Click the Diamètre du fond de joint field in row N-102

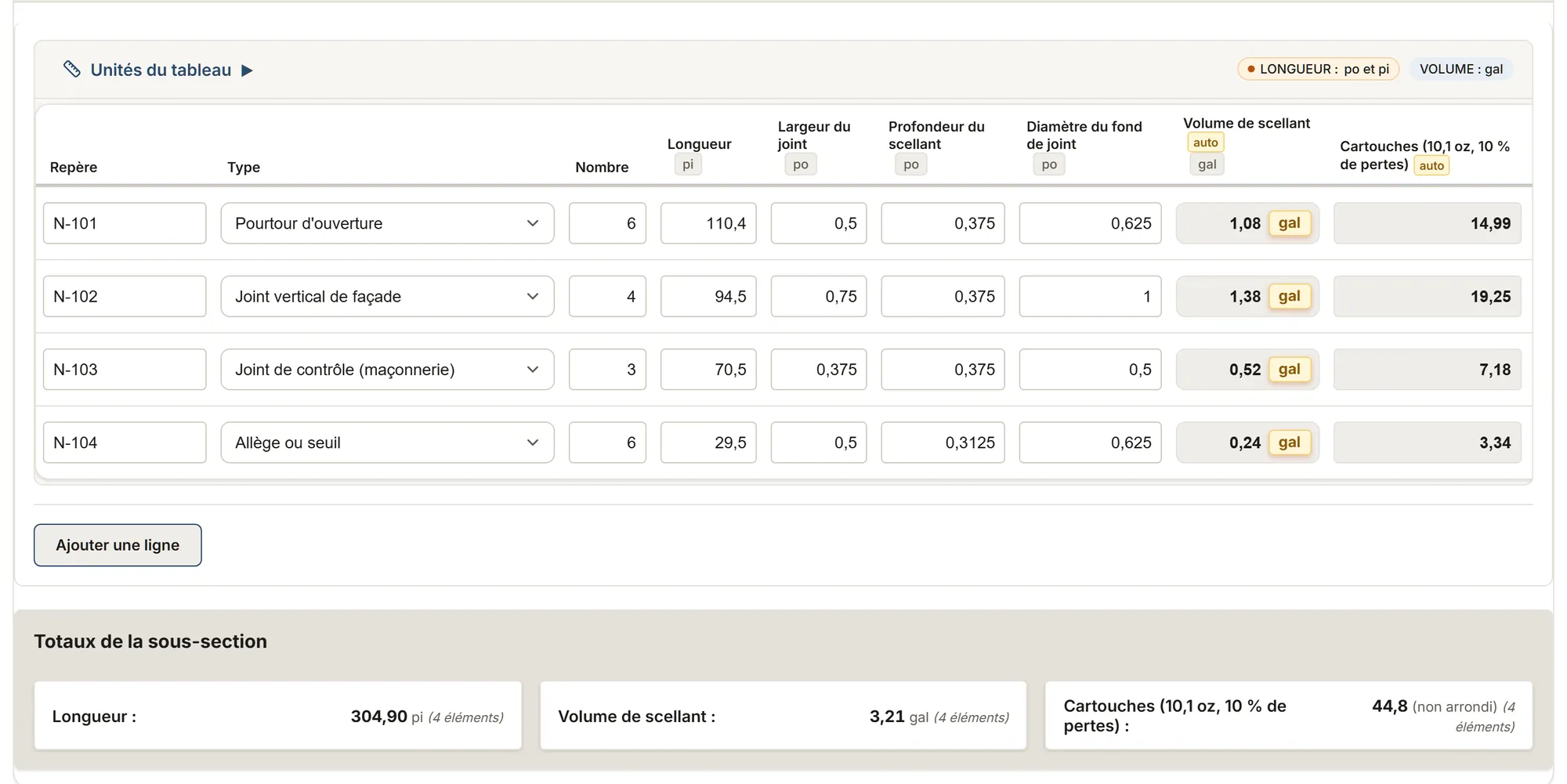click(x=1090, y=296)
